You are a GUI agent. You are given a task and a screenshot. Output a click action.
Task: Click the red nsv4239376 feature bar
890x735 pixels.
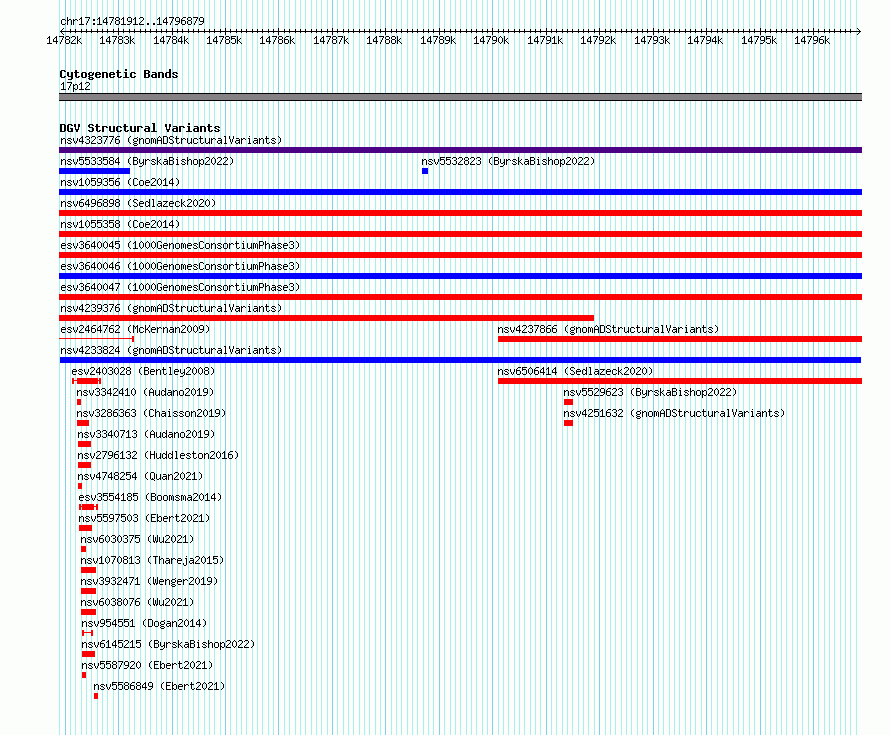pyautogui.click(x=326, y=318)
